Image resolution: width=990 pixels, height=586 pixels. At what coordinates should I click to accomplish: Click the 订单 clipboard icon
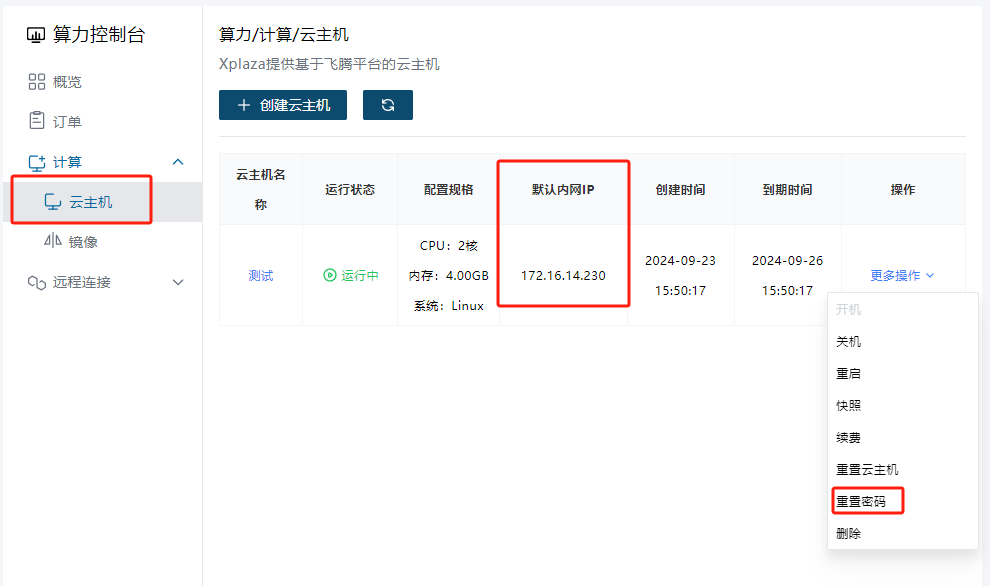(x=37, y=121)
